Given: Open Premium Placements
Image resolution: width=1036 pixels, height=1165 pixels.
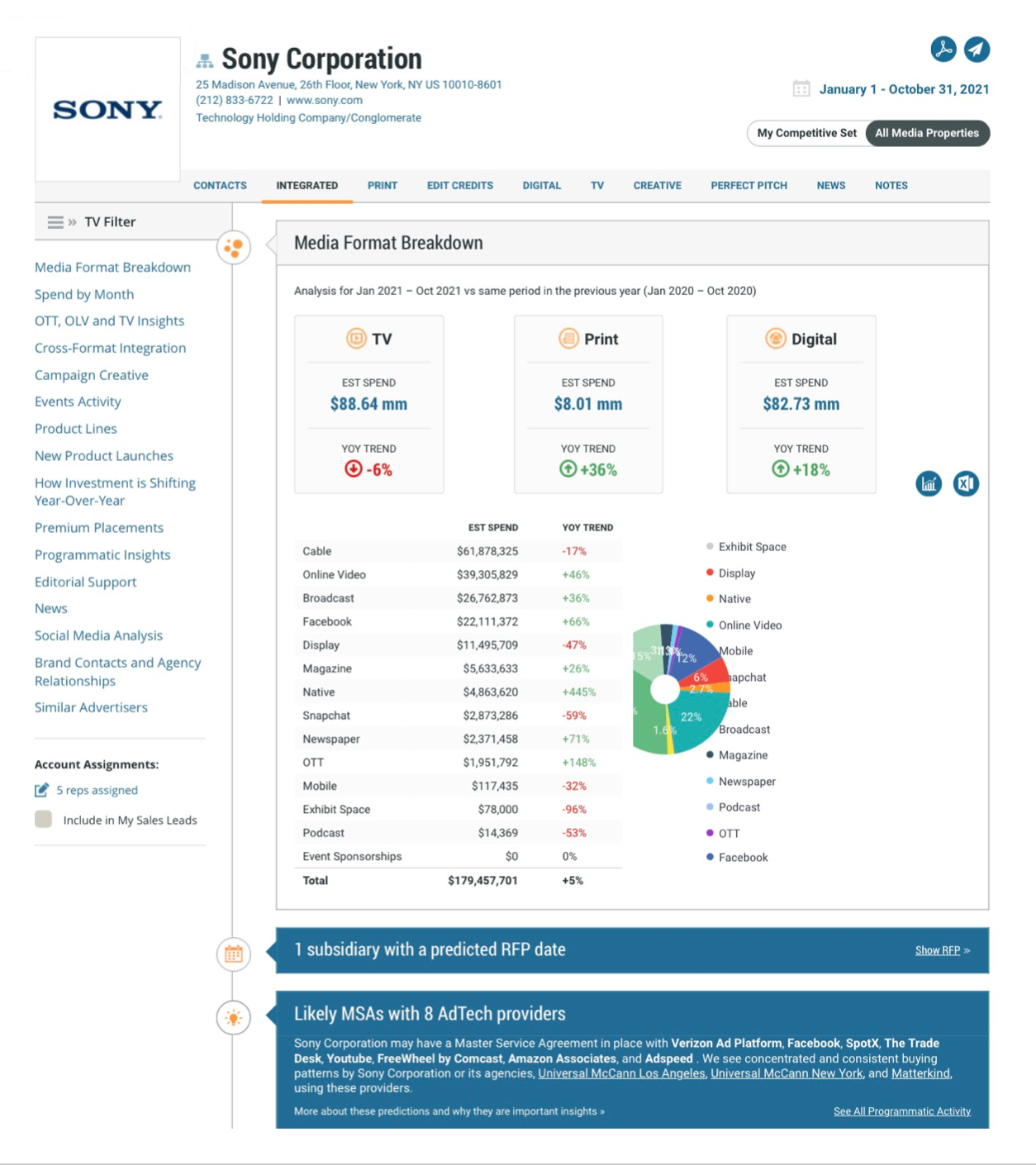Looking at the screenshot, I should [x=99, y=528].
